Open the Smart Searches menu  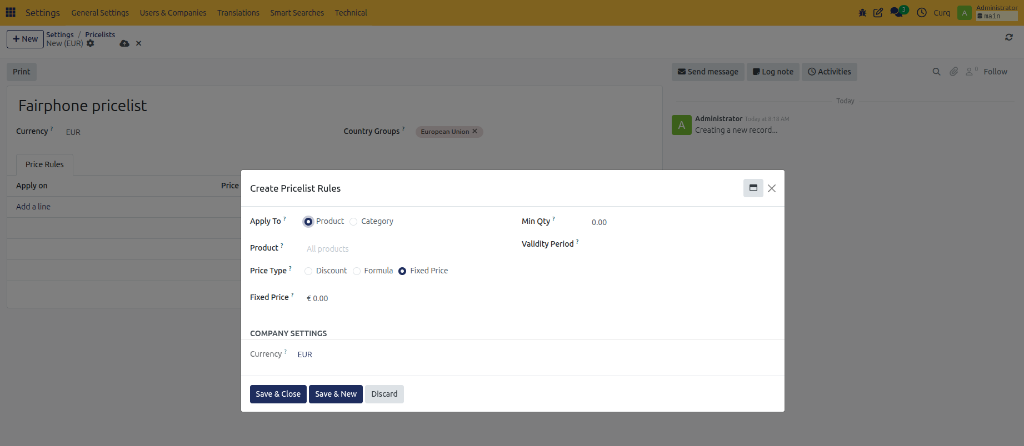(x=297, y=12)
